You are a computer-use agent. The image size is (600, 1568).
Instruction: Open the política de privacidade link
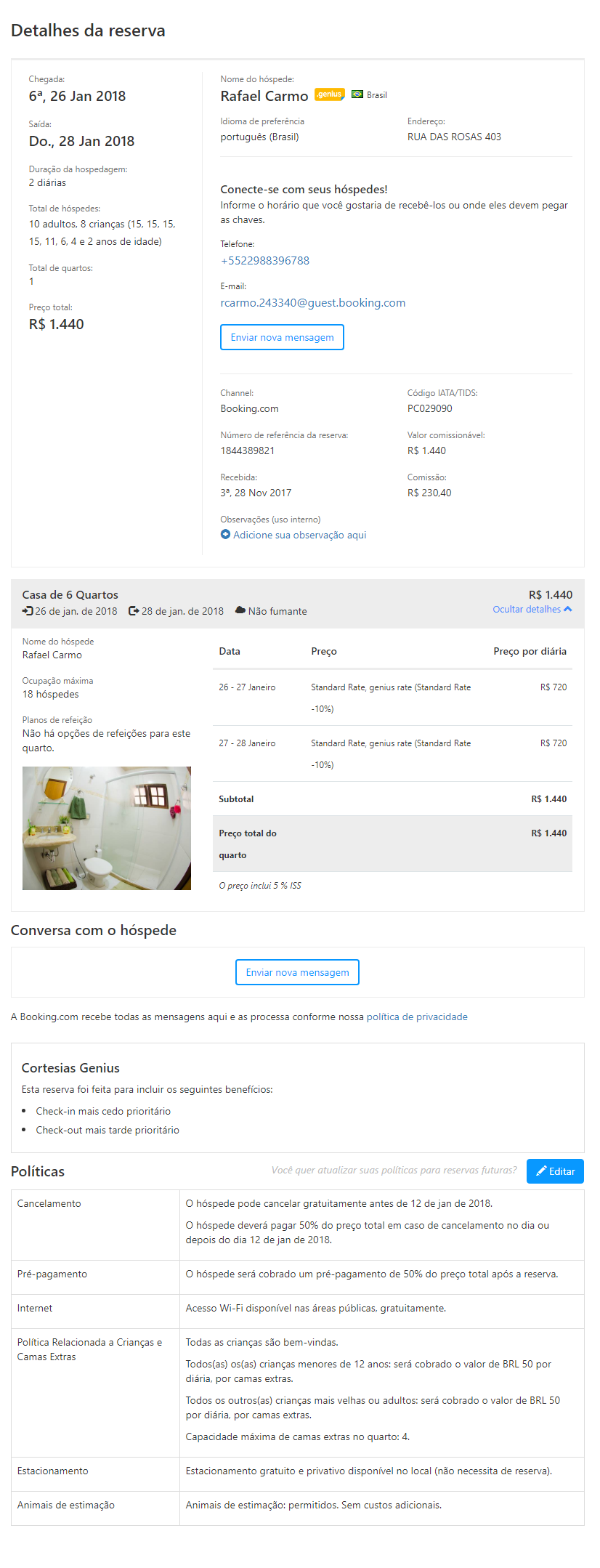(417, 1017)
